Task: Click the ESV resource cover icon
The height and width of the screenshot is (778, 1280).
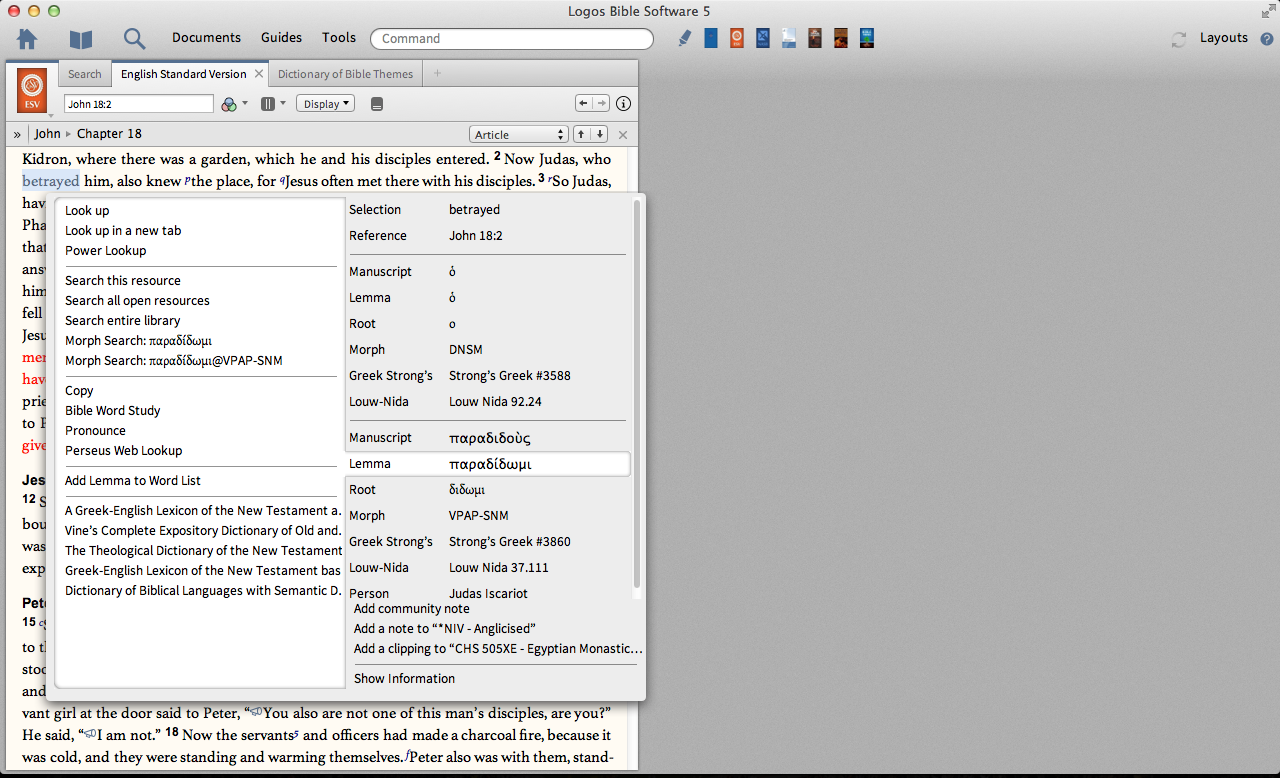Action: tap(32, 91)
